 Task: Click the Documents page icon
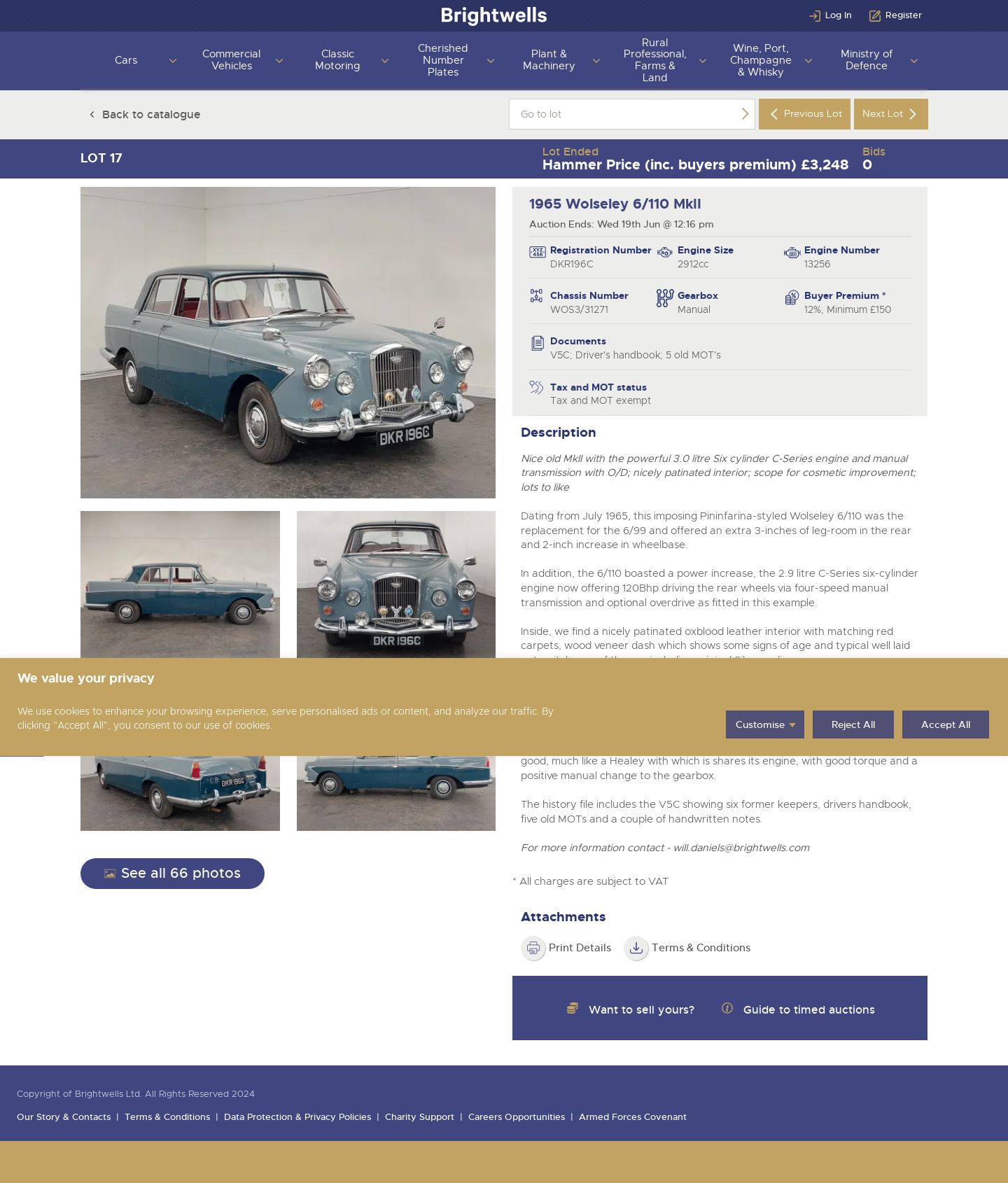pos(538,343)
